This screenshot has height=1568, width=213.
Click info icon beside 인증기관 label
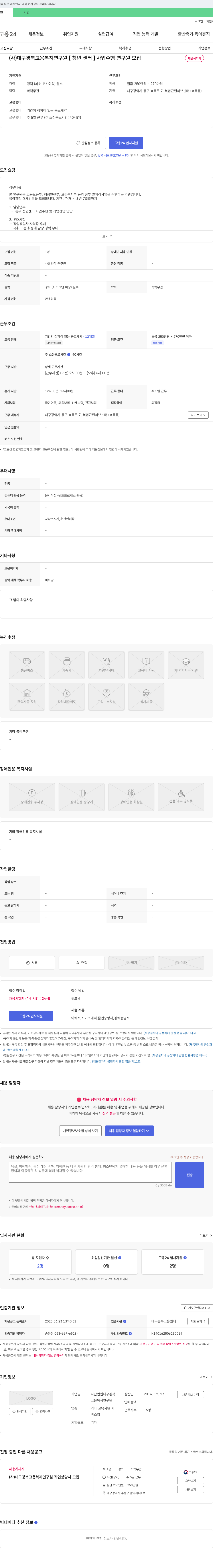coord(124,1322)
